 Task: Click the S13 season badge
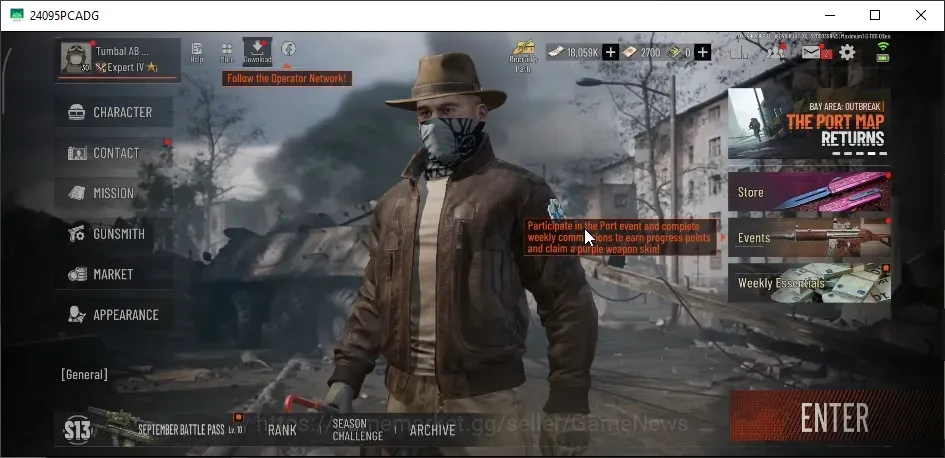pos(78,430)
